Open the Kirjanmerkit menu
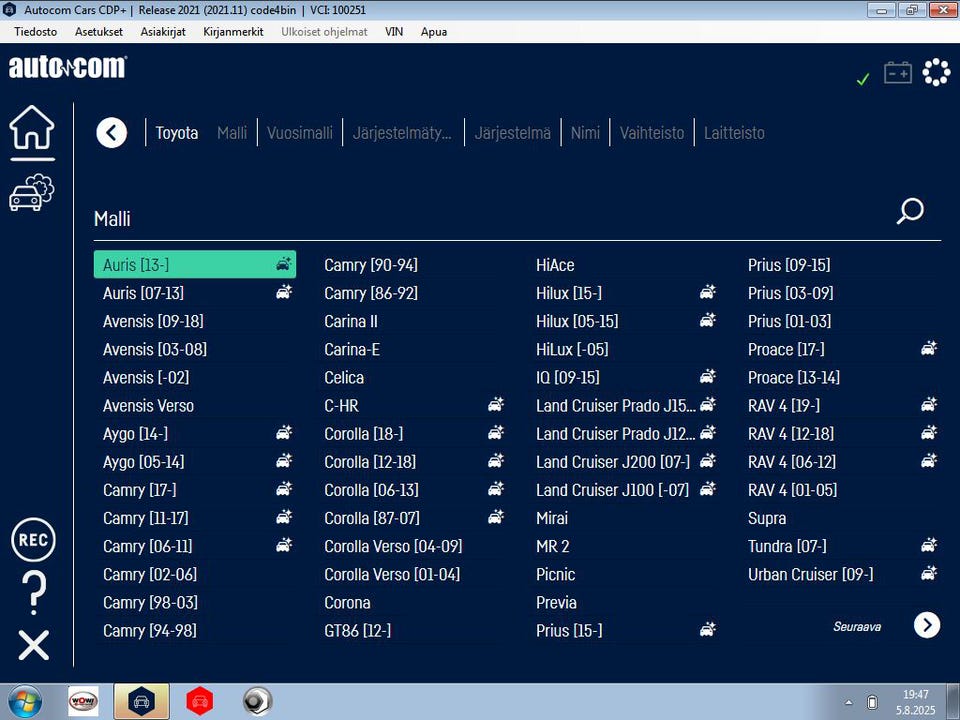The height and width of the screenshot is (720, 960). tap(233, 32)
